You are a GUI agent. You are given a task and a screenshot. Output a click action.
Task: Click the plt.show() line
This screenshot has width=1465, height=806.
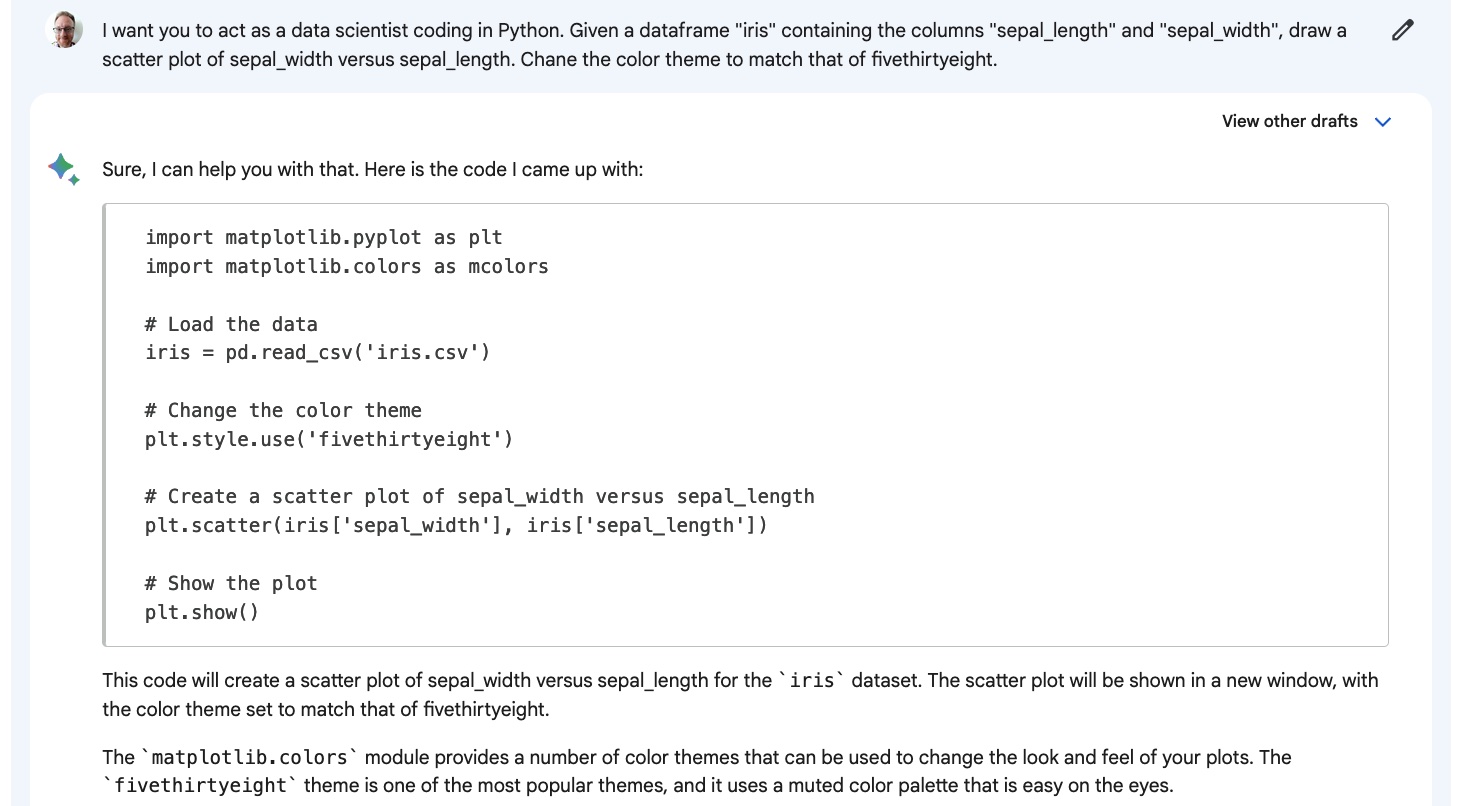coord(201,611)
